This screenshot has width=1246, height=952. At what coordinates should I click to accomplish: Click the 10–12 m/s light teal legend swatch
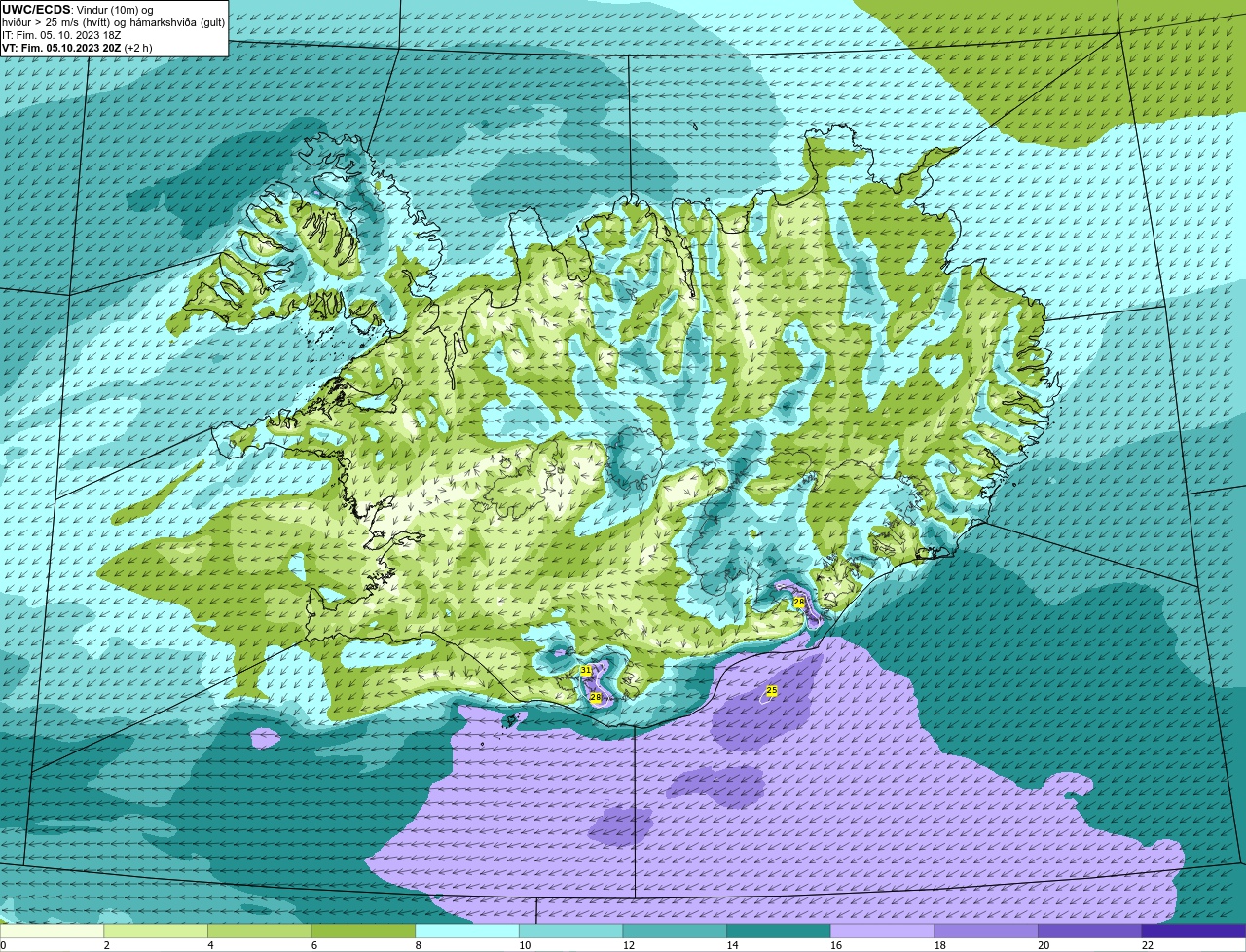[571, 931]
